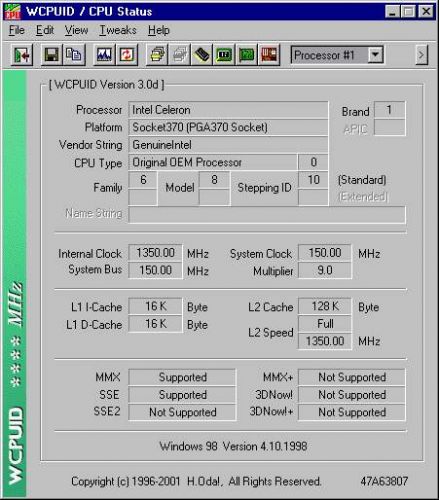This screenshot has height=500, width=439.
Task: Click the Windows 98 Version 4.10.1998 text
Action: click(233, 446)
